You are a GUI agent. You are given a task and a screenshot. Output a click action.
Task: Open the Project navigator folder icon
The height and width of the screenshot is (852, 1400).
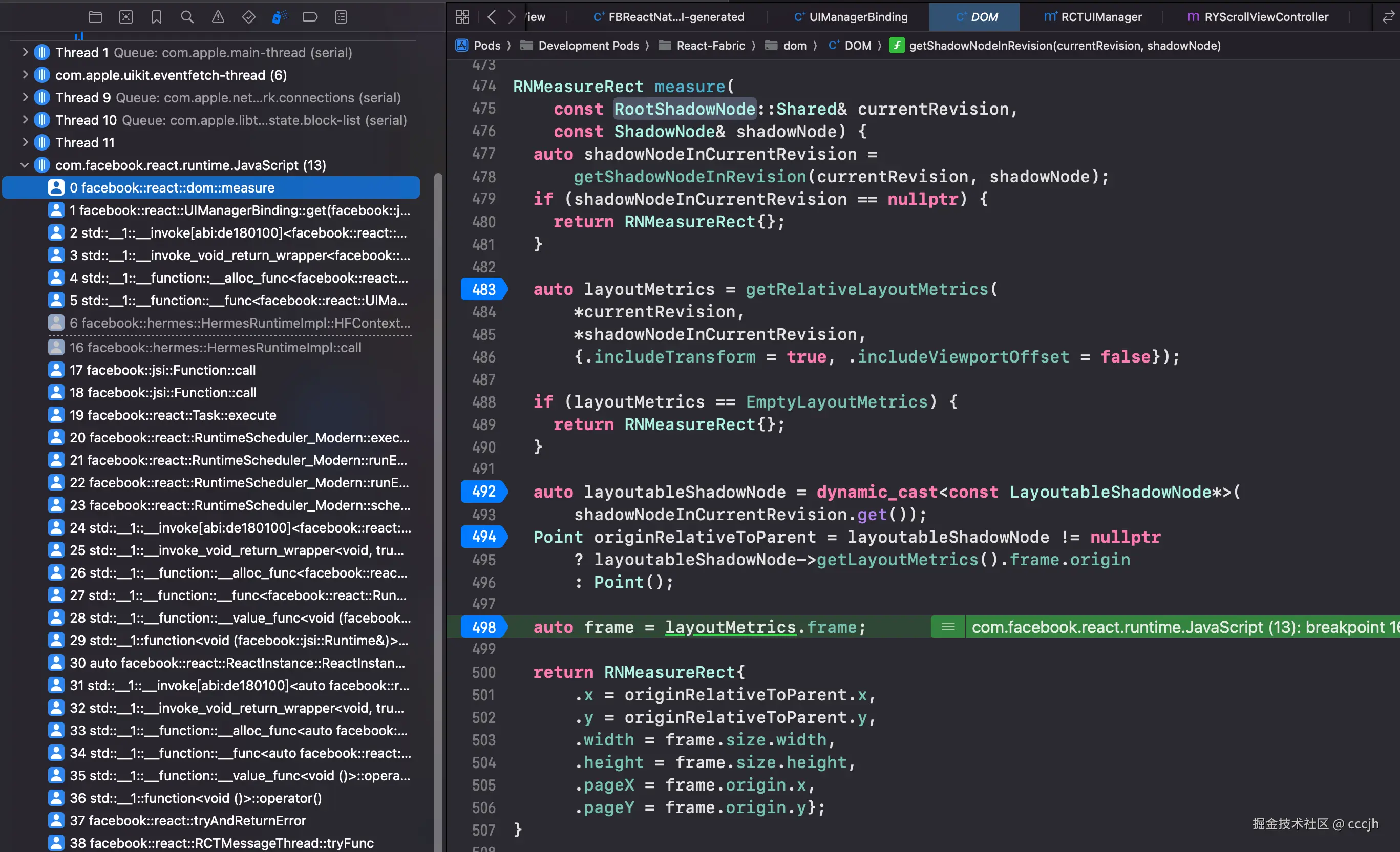(95, 17)
